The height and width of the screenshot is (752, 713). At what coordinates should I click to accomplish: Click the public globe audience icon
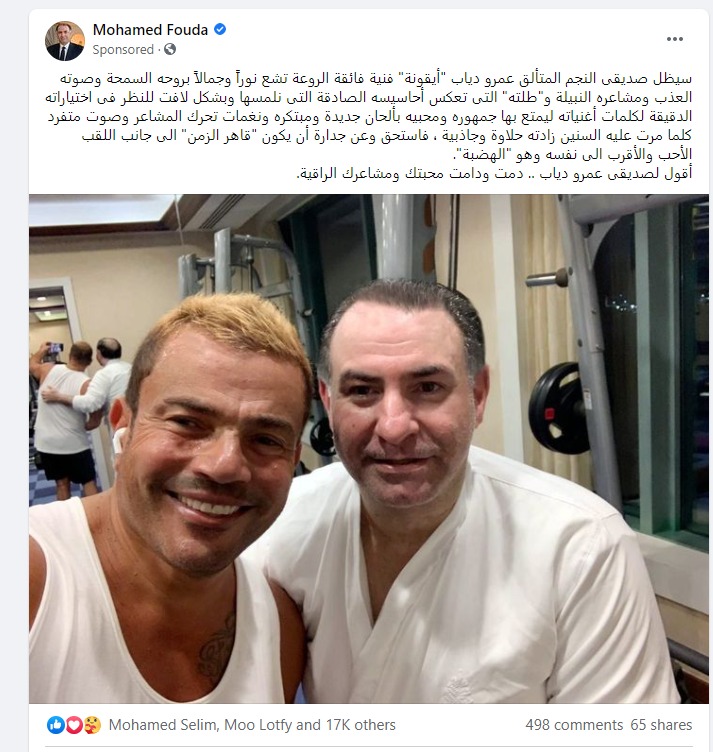[170, 49]
